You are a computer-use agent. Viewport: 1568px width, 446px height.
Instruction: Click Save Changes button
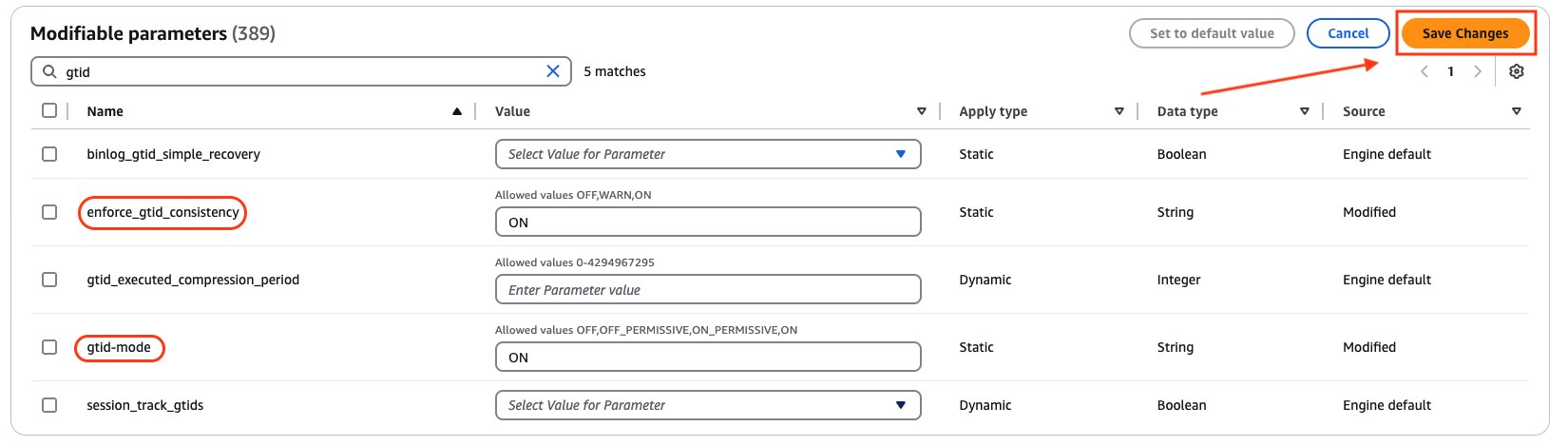tap(1464, 33)
